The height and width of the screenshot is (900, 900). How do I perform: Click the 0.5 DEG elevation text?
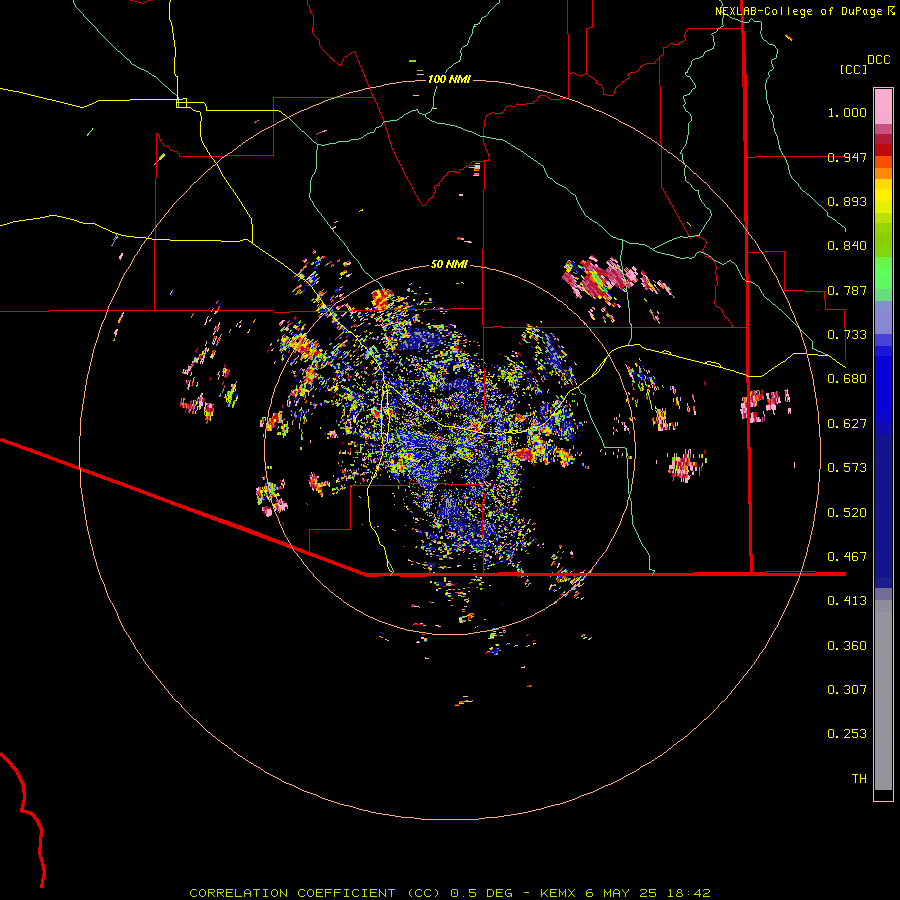coord(483,893)
